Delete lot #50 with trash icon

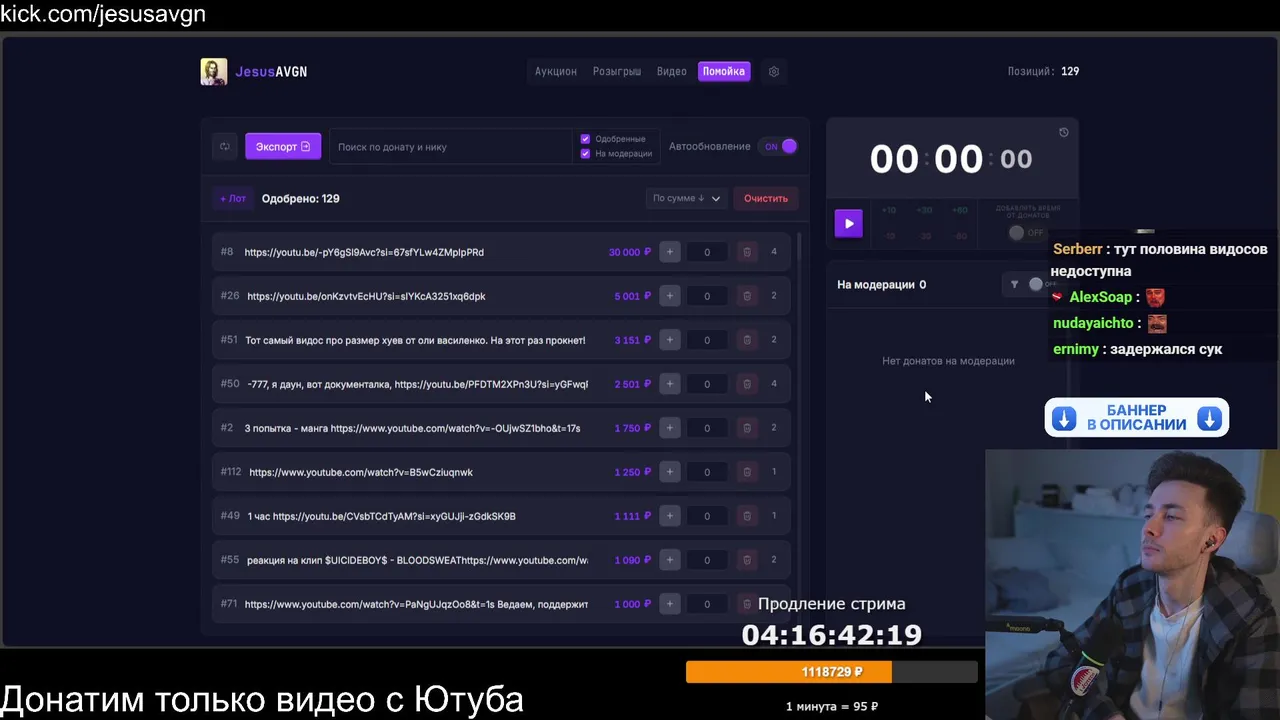[747, 384]
